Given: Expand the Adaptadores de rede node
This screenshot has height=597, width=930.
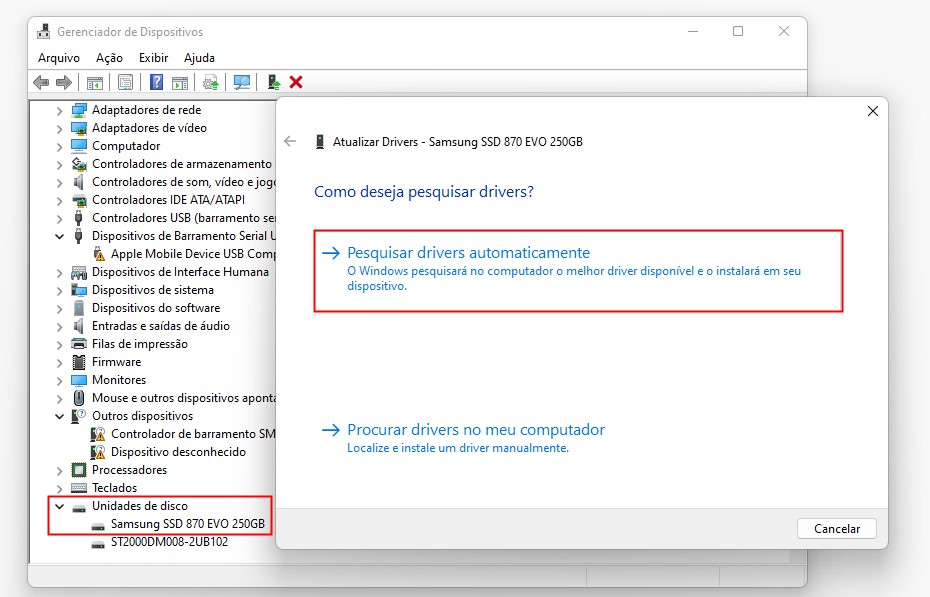Looking at the screenshot, I should click(x=59, y=110).
